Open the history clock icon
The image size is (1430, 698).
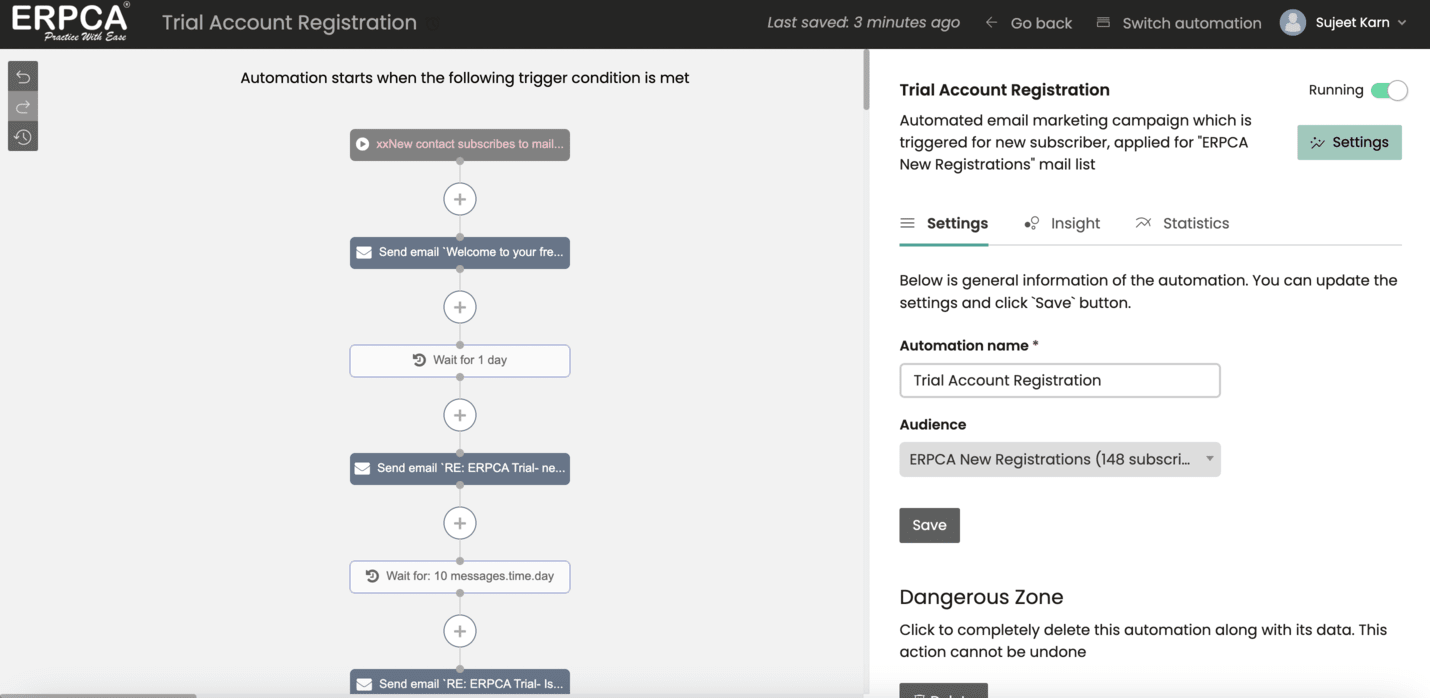pyautogui.click(x=23, y=137)
